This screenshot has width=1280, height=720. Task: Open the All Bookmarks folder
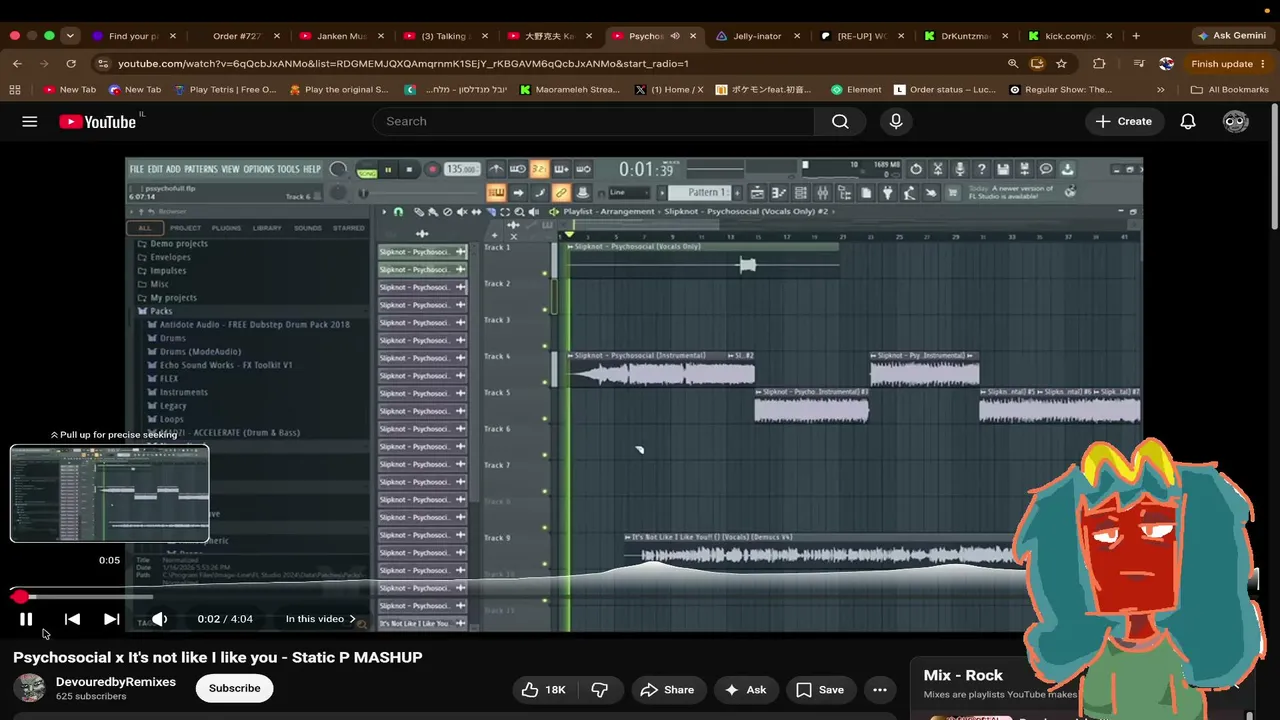(x=1230, y=89)
